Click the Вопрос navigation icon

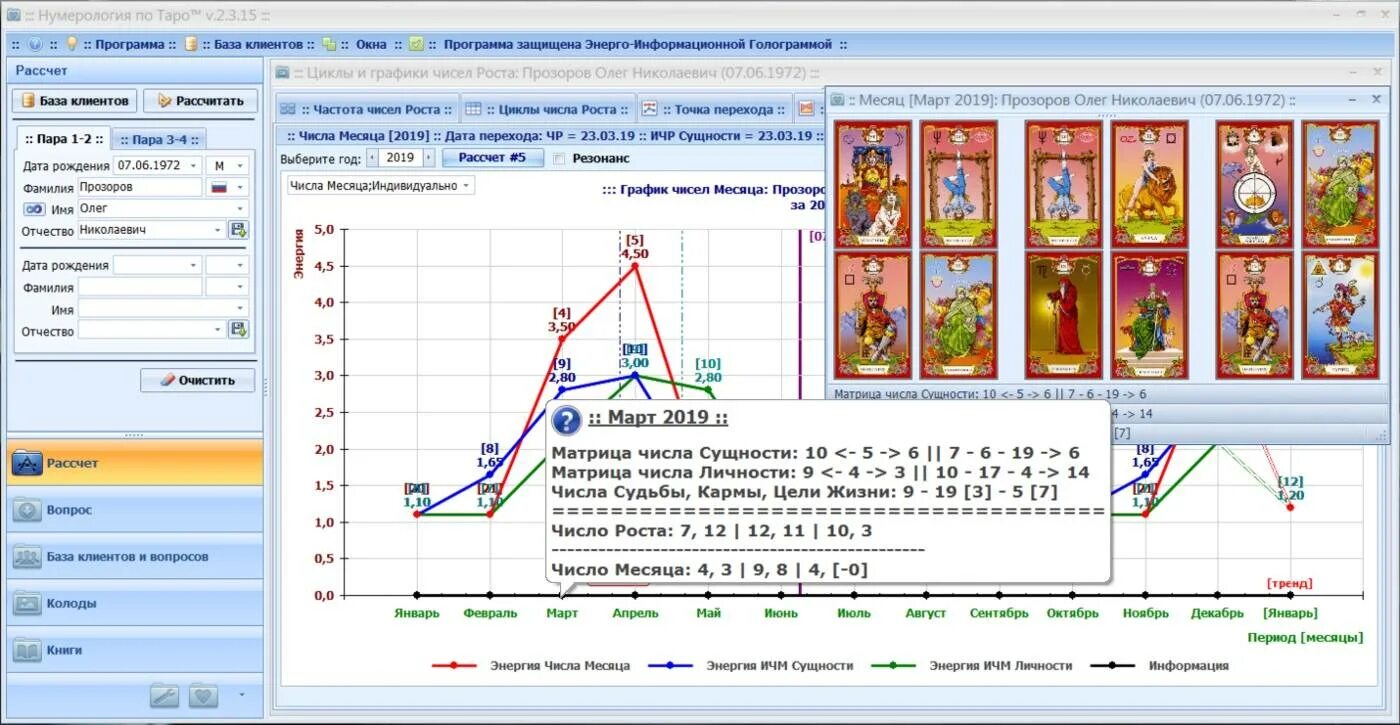(28, 510)
